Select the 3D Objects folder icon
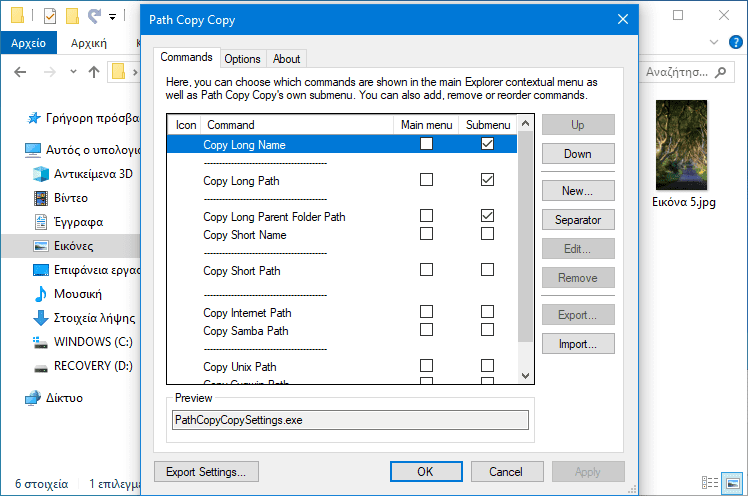This screenshot has height=496, width=748. pyautogui.click(x=41, y=173)
